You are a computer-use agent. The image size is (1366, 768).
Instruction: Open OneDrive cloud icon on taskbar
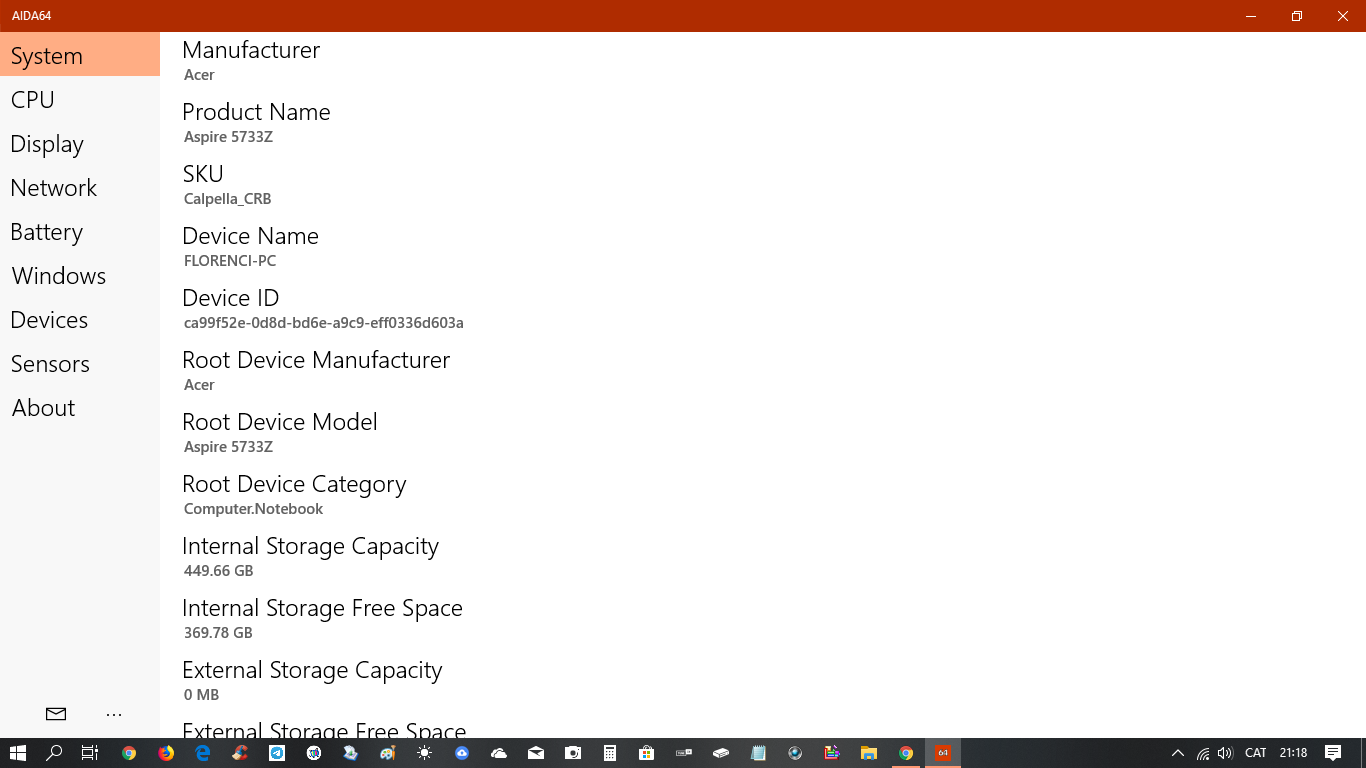(499, 753)
